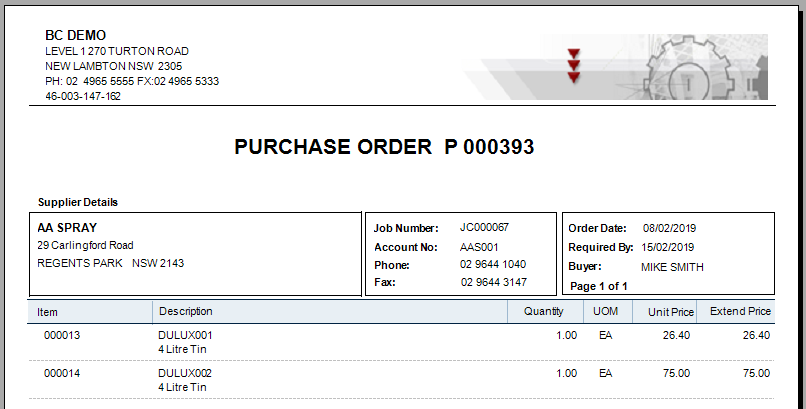Select the Extend Price column header

740,312
